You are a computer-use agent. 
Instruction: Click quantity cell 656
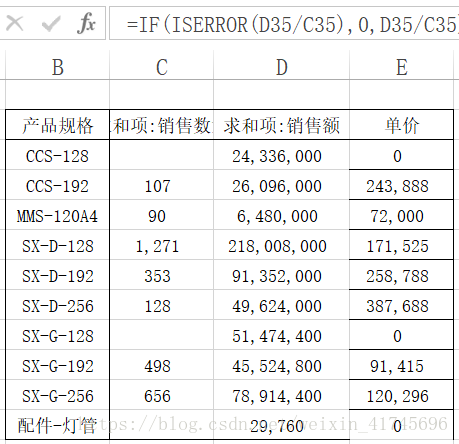pyautogui.click(x=162, y=395)
